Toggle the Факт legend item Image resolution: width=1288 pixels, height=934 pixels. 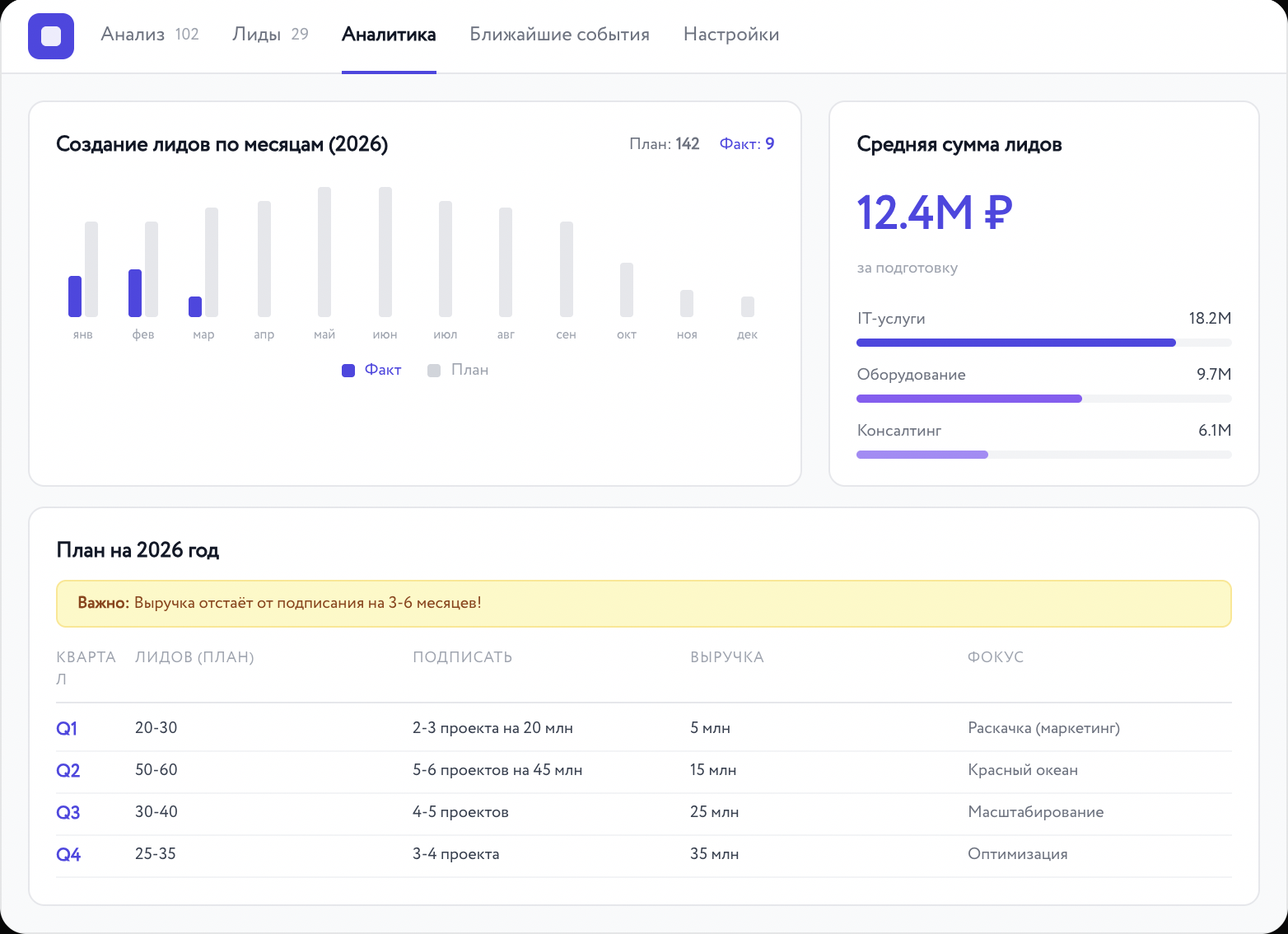tap(382, 371)
